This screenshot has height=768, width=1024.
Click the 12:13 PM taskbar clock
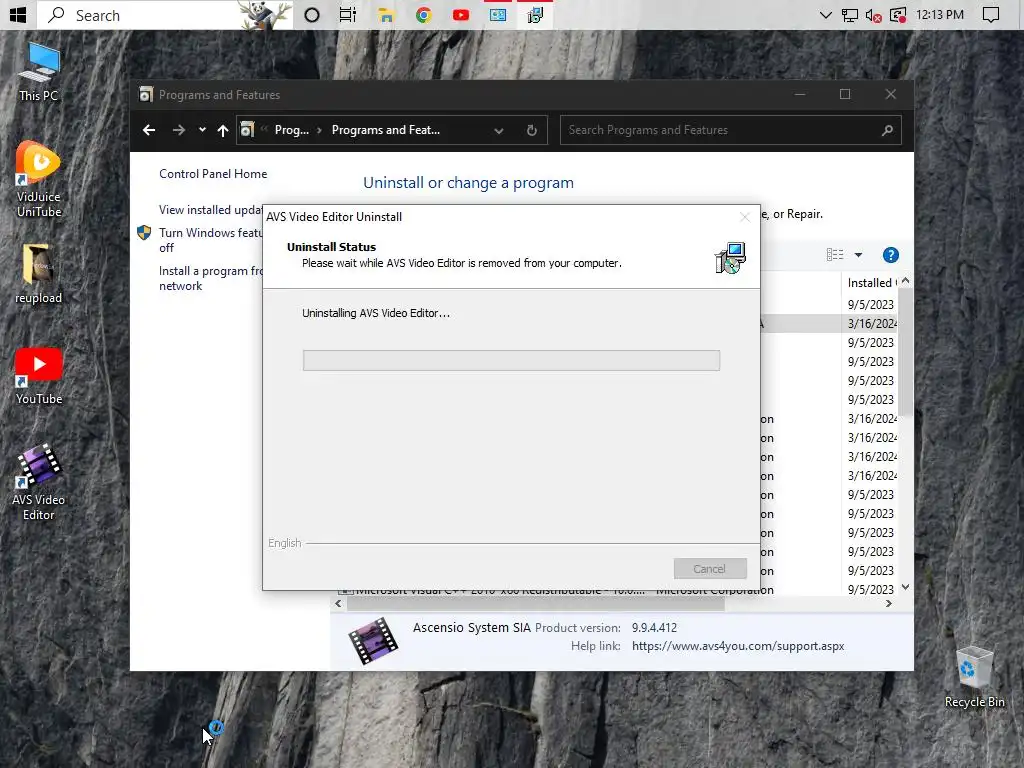click(x=940, y=14)
